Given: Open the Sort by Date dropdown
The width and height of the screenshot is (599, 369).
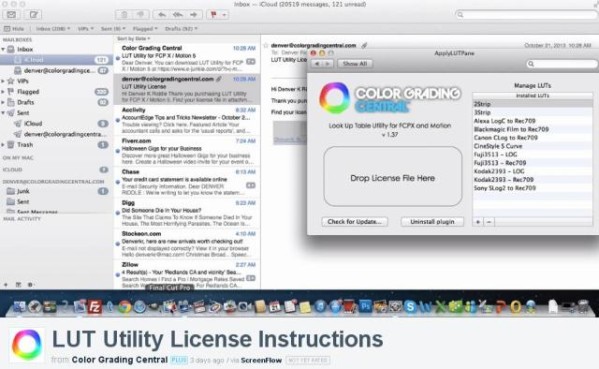Looking at the screenshot, I should 133,39.
